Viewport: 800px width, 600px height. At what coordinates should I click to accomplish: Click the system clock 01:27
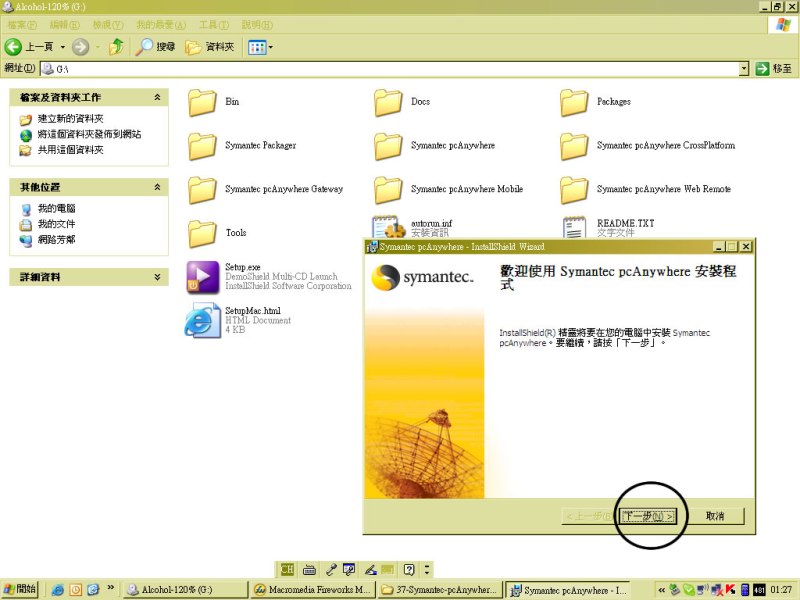[781, 590]
